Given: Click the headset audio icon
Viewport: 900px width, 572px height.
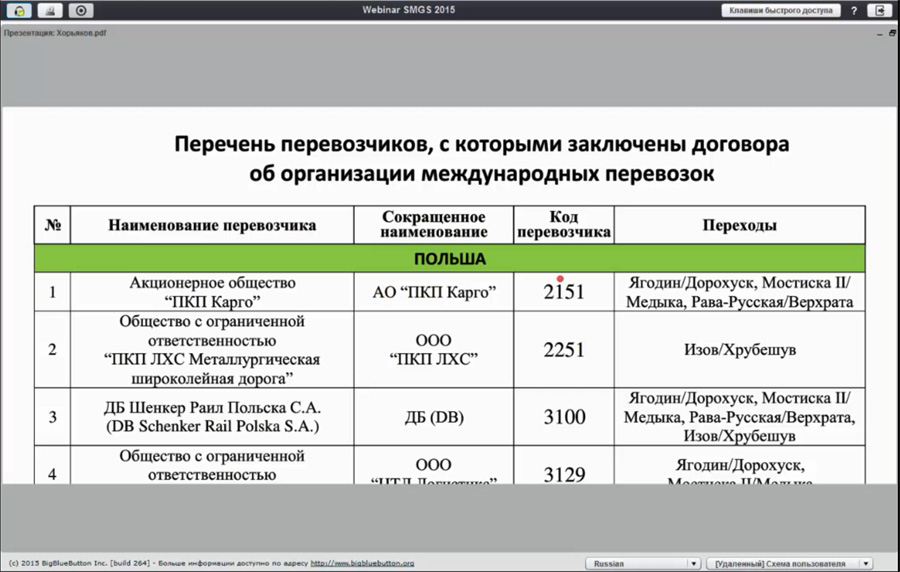Looking at the screenshot, I should point(19,10).
